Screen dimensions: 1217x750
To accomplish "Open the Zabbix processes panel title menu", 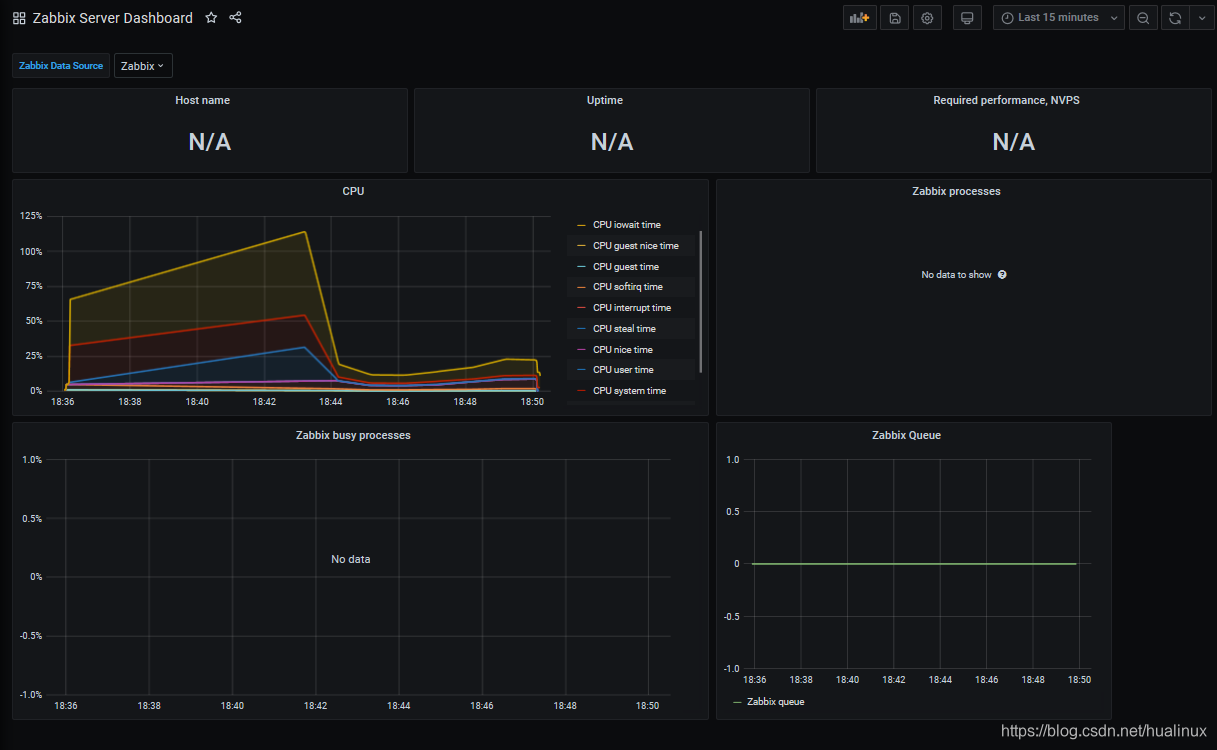I will tap(957, 191).
